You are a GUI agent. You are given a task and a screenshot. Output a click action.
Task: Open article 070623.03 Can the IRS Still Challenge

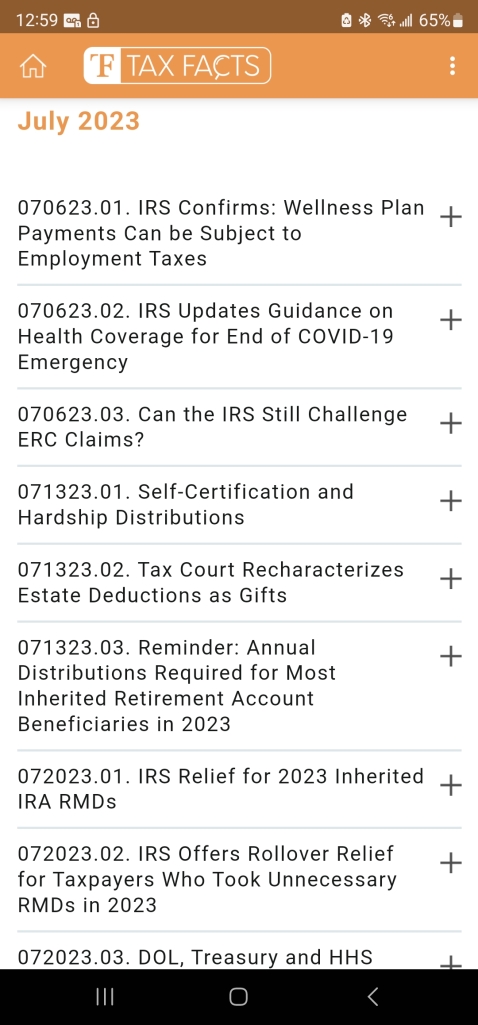coord(213,427)
